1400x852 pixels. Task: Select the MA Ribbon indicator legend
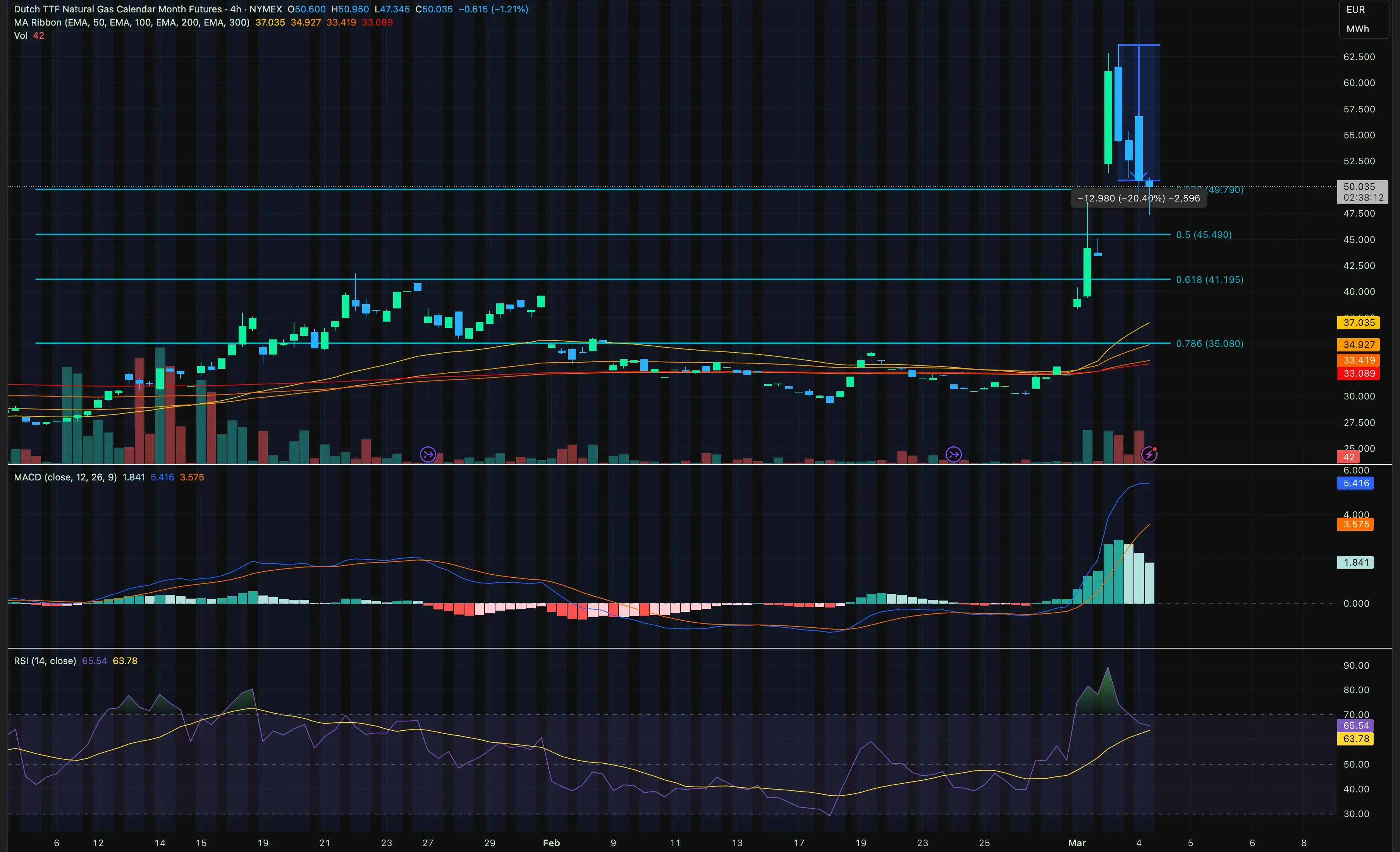pos(131,22)
